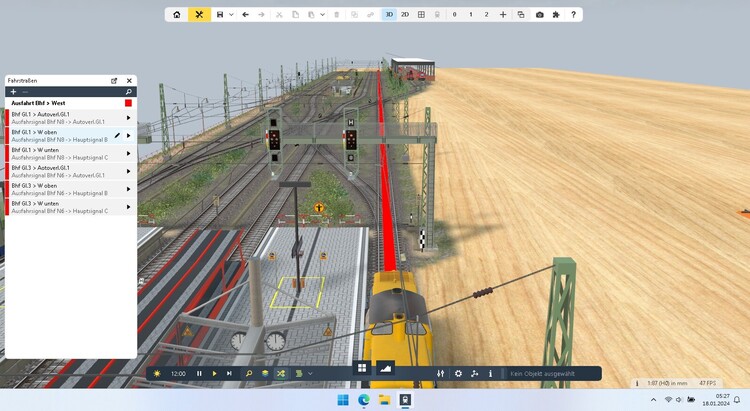
Task: Open help with the question mark
Action: point(573,15)
